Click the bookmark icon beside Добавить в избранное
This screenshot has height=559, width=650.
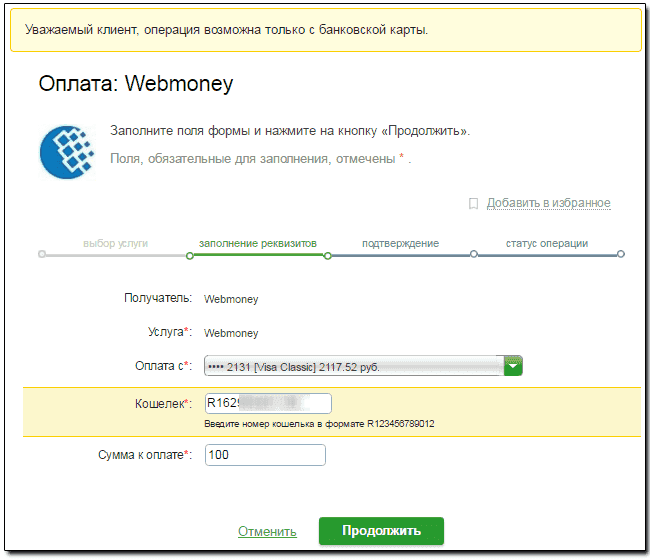click(474, 204)
